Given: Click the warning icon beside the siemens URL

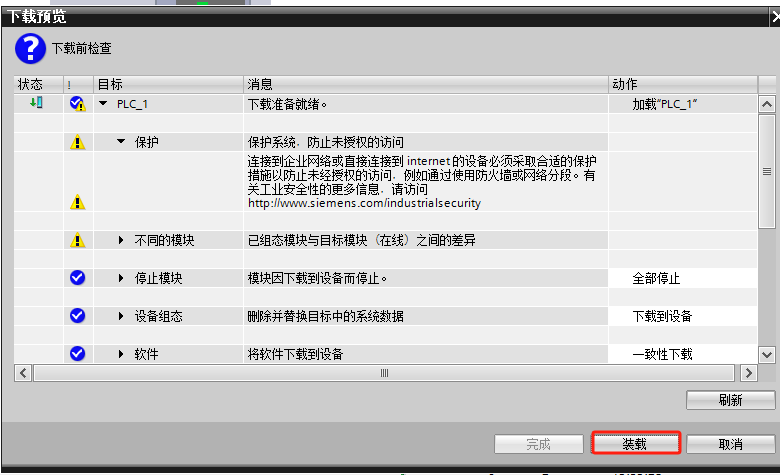Looking at the screenshot, I should tap(78, 202).
